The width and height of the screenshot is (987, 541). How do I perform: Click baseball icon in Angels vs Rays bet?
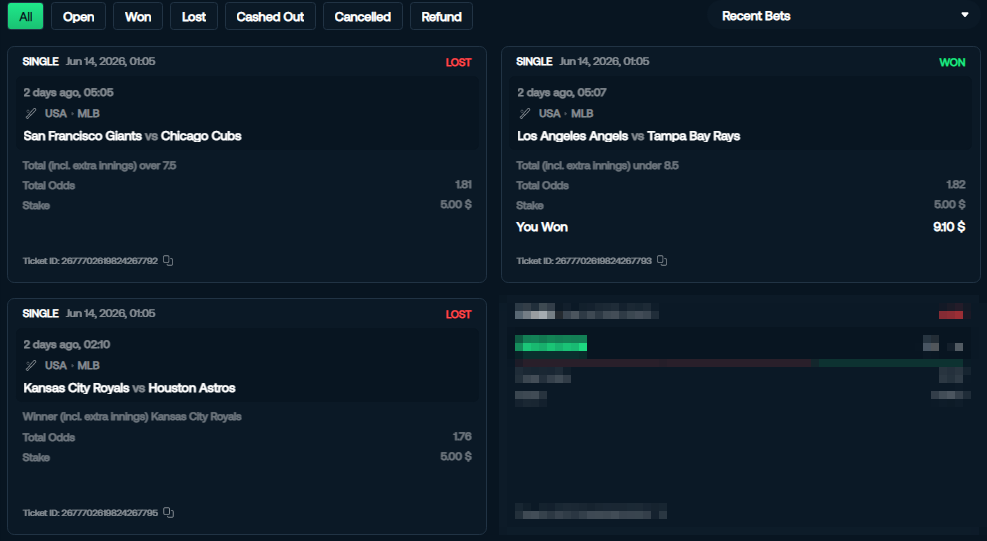click(x=524, y=114)
